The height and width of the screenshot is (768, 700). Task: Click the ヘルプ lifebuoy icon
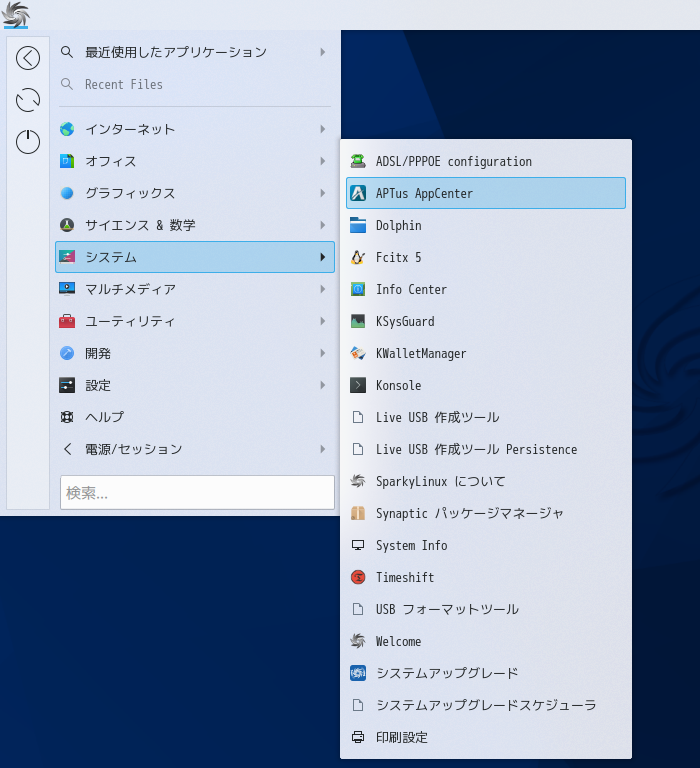(67, 417)
